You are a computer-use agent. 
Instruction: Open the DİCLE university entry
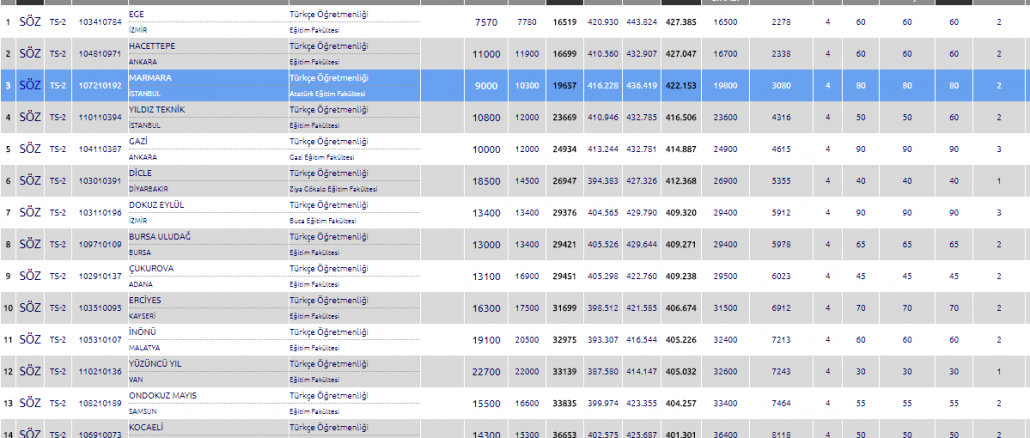coord(139,173)
